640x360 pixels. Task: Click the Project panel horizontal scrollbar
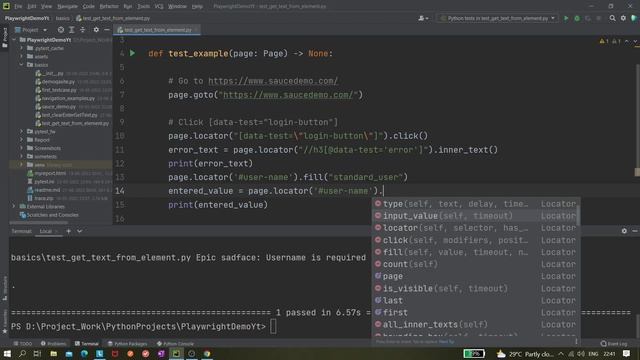38,222
